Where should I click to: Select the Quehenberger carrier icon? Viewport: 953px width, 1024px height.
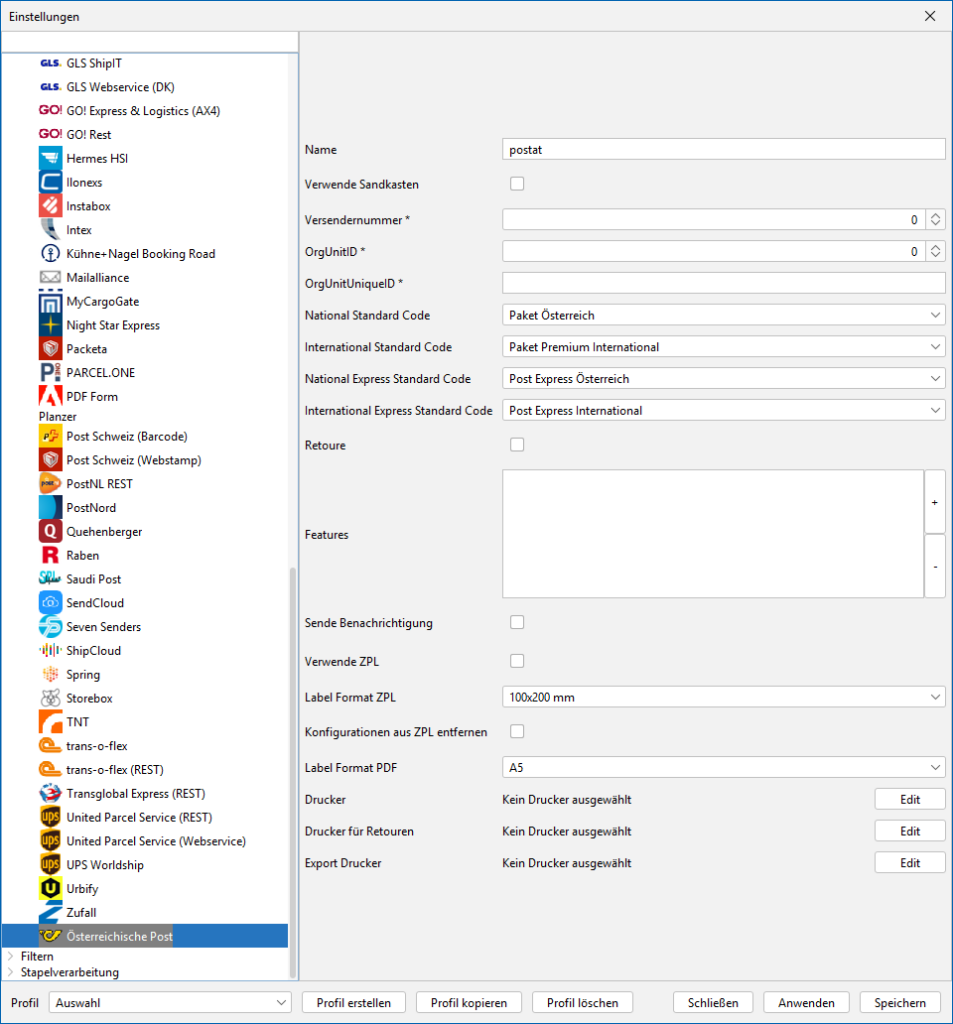point(51,531)
